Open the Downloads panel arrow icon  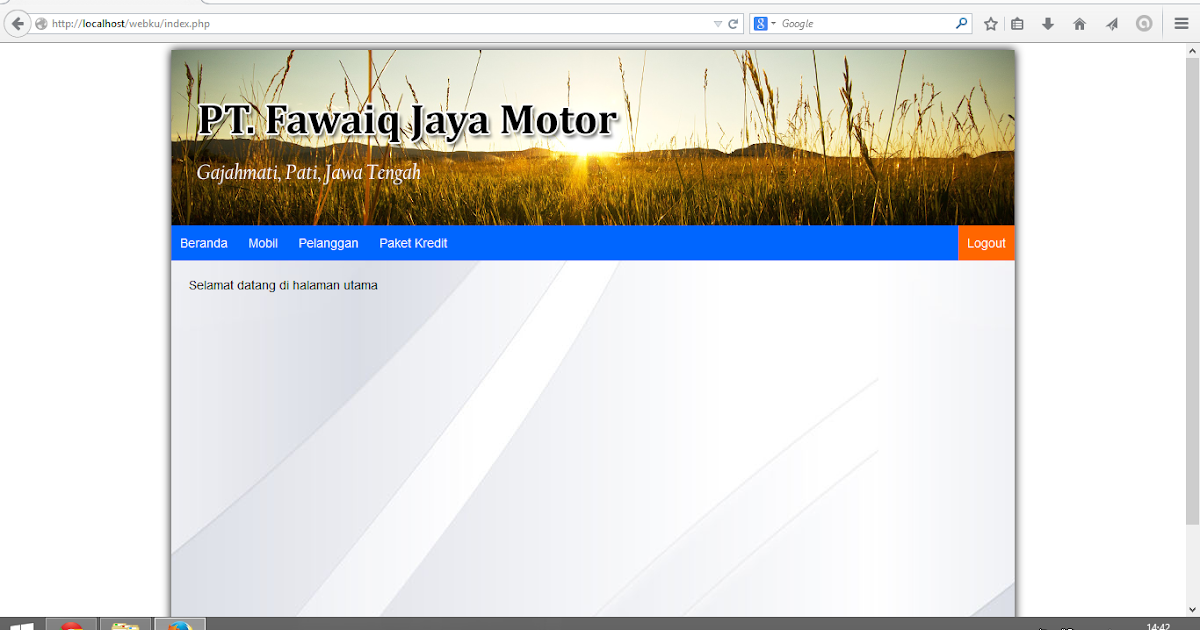pos(1046,23)
